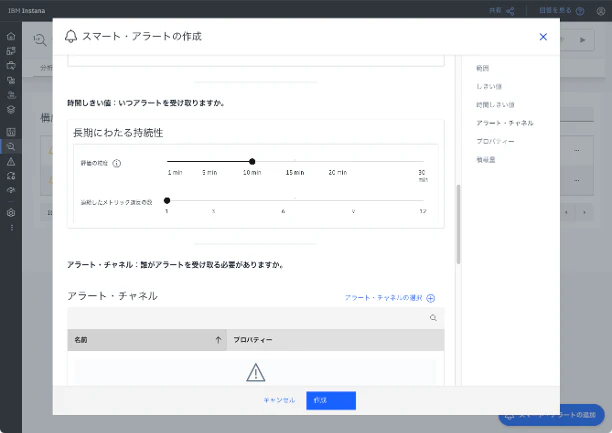Click the search icon in the background page's top-left
Viewport: 612px width, 433px height.
pyautogui.click(x=40, y=40)
